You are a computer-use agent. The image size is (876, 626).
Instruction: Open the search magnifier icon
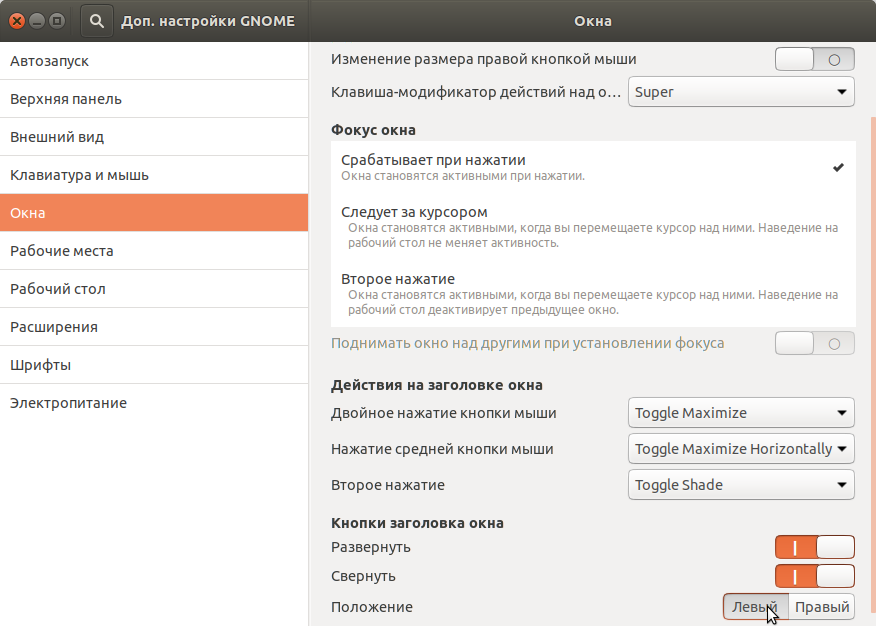coord(97,21)
